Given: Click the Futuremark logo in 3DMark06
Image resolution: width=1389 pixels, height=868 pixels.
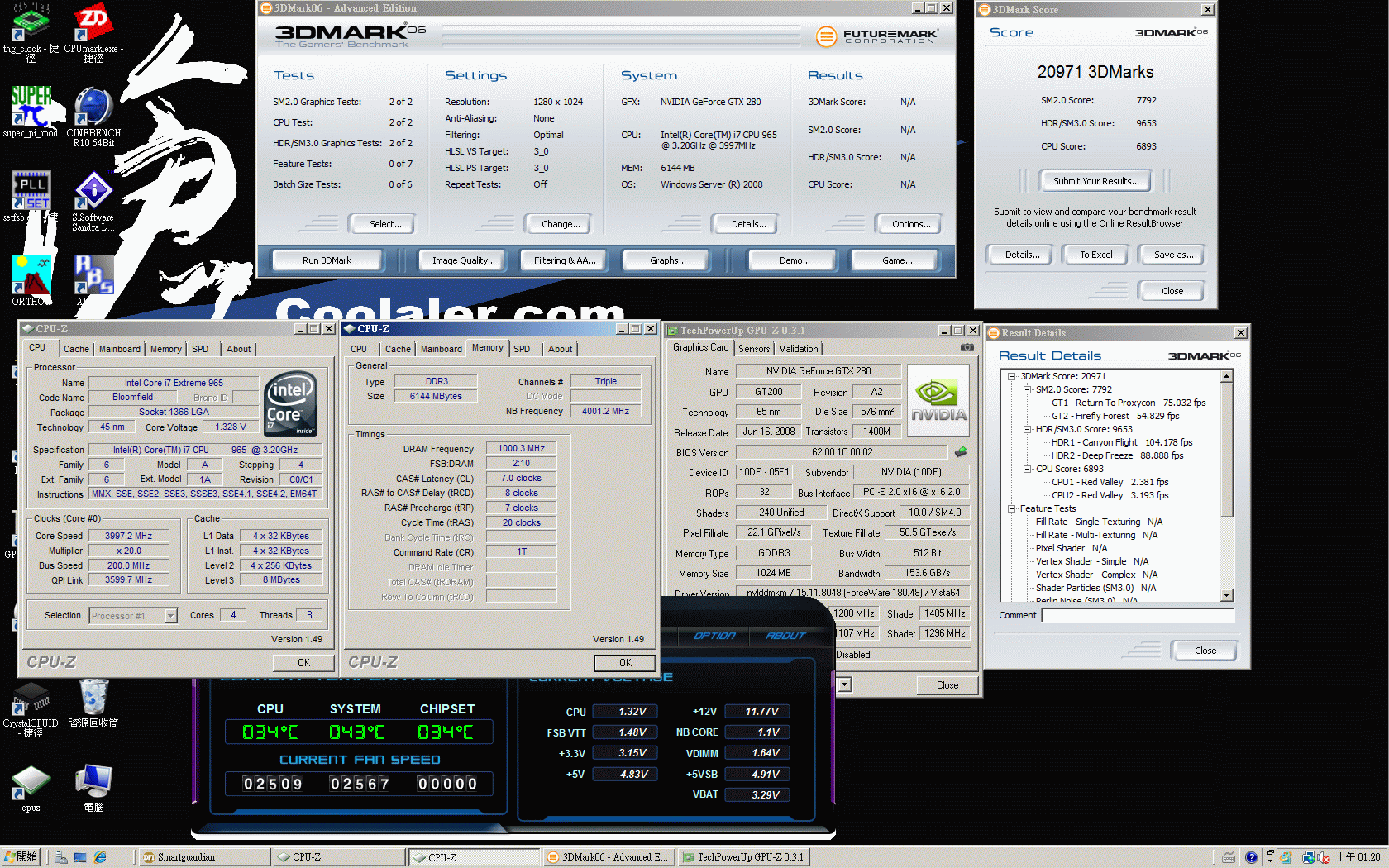Looking at the screenshot, I should click(x=876, y=36).
